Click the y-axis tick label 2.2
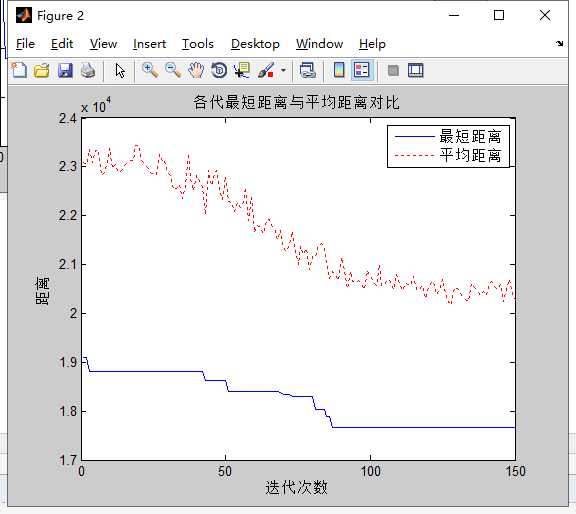Screen dimensions: 576x514 pos(68,215)
